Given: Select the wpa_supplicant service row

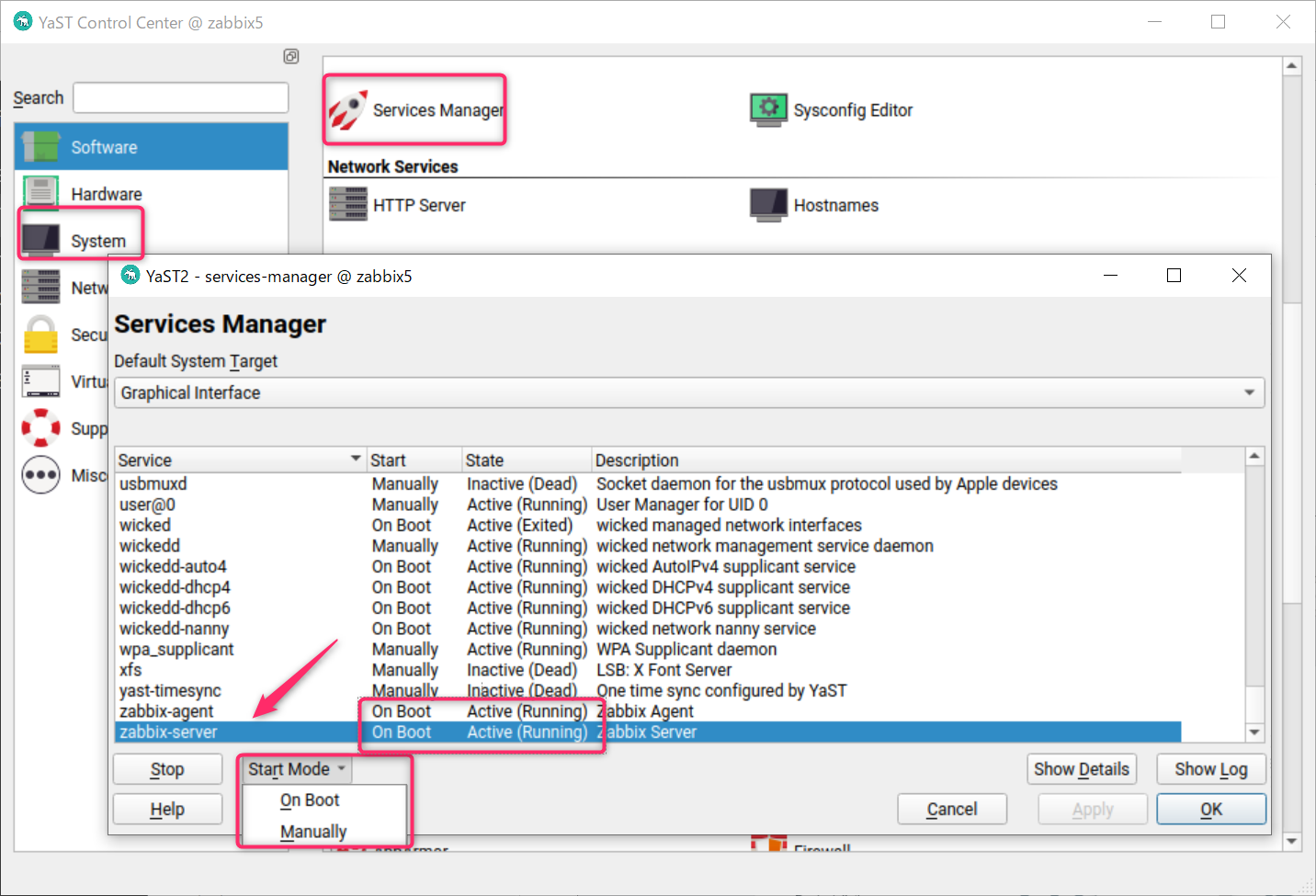Looking at the screenshot, I should coord(648,649).
